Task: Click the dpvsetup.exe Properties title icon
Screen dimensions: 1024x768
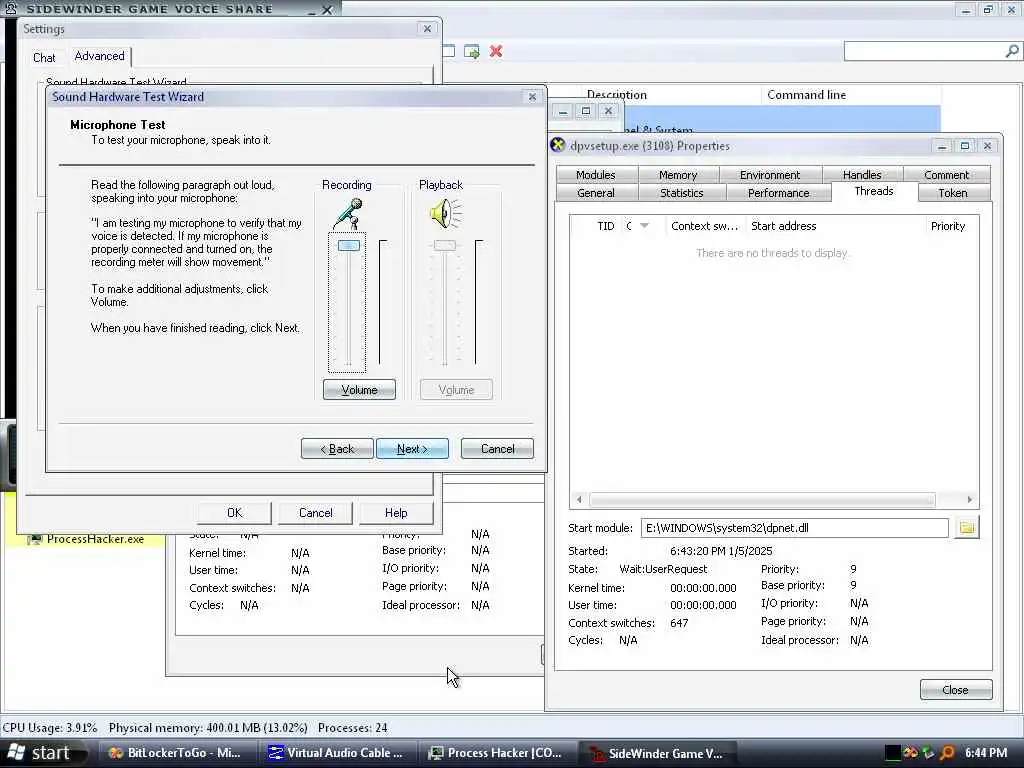Action: tap(558, 145)
